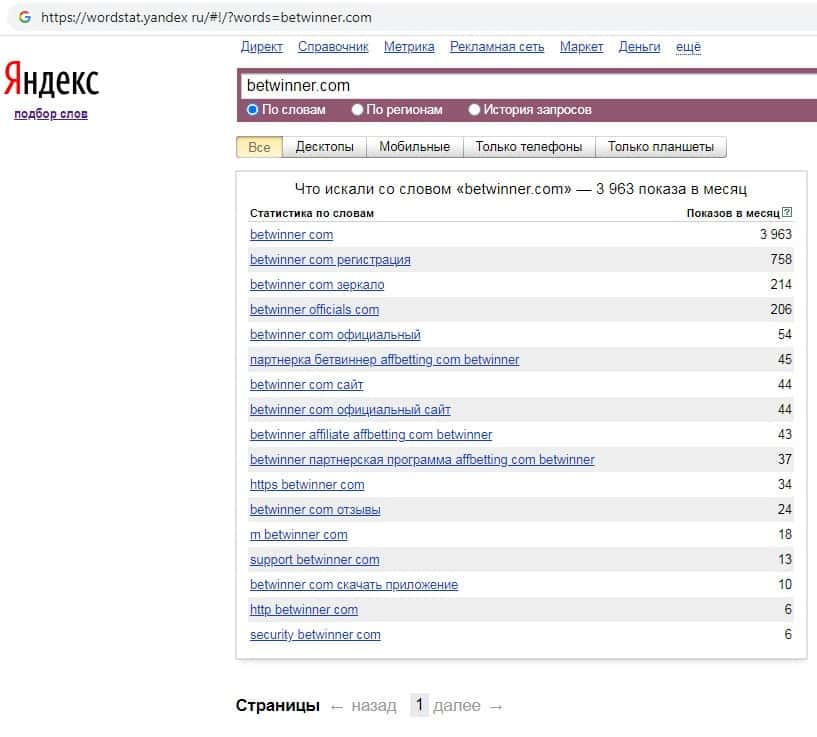Viewport: 817px width, 737px height.
Task: Open the security betwinner com keyword link
Action: [x=315, y=635]
